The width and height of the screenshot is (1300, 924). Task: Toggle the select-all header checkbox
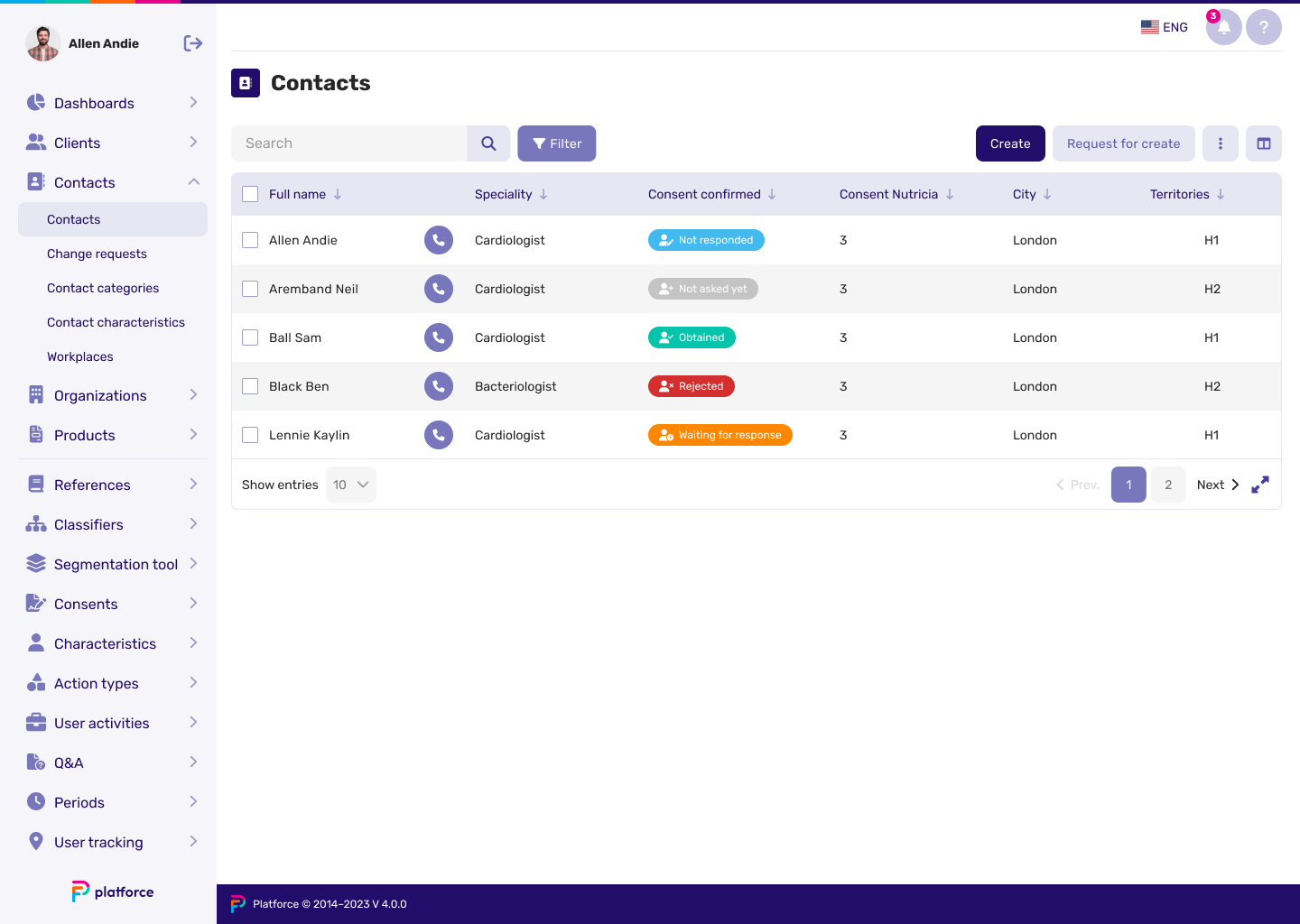coord(250,194)
